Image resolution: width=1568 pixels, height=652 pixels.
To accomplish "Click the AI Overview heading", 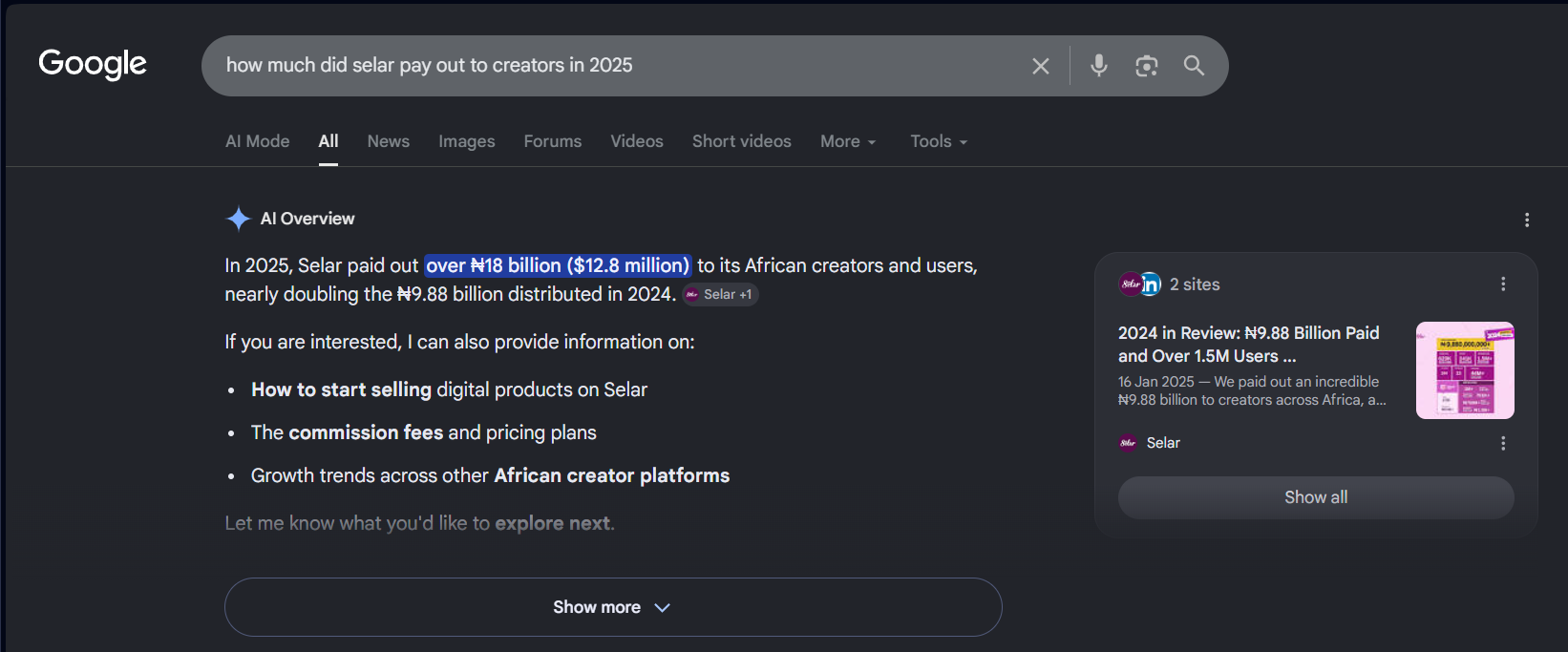I will tap(307, 219).
